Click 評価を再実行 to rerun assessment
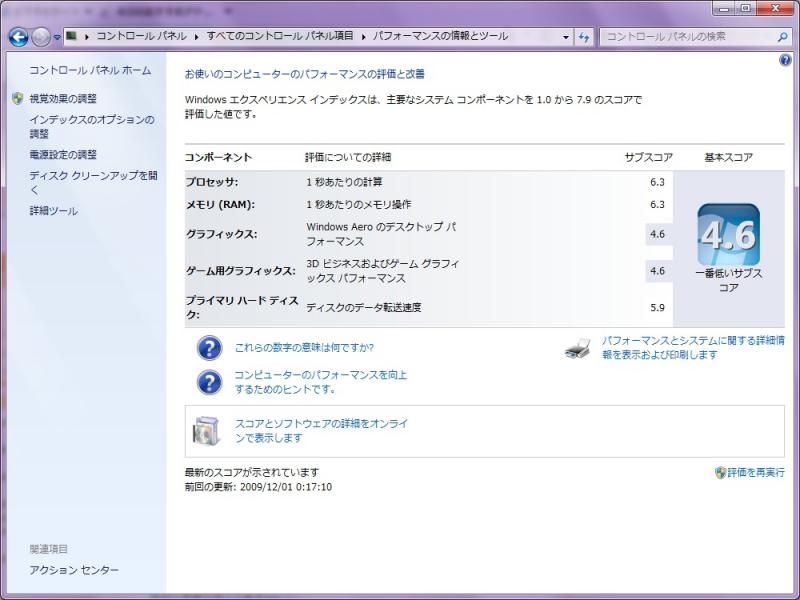Screen dimensions: 800x600 [x=755, y=472]
